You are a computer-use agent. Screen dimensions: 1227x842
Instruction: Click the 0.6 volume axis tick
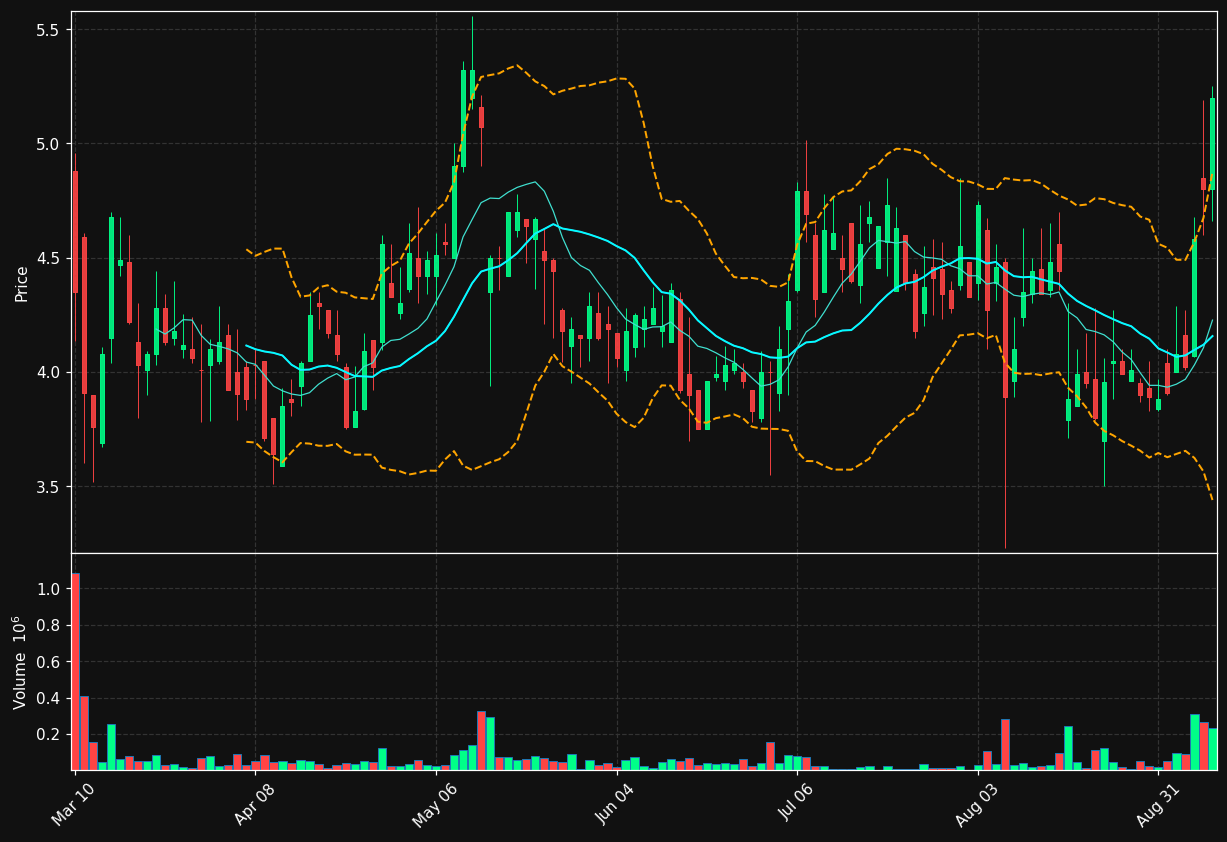point(49,662)
